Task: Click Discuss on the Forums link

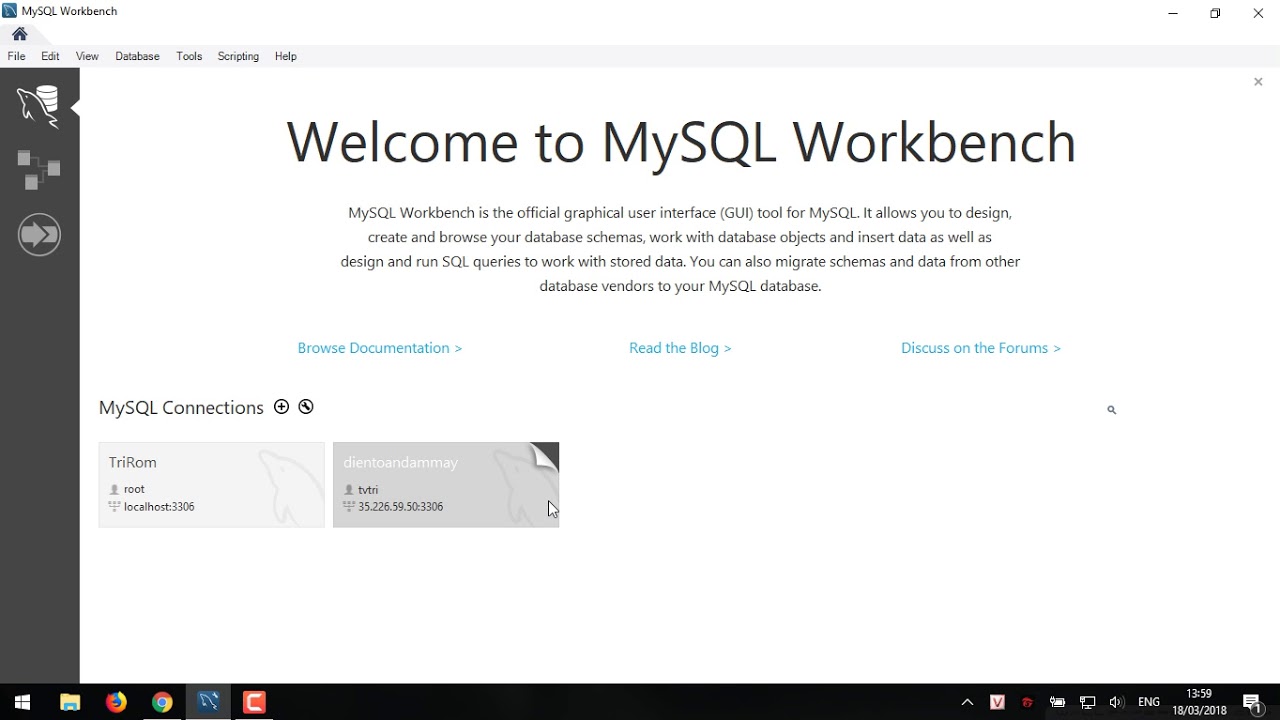Action: coord(981,348)
